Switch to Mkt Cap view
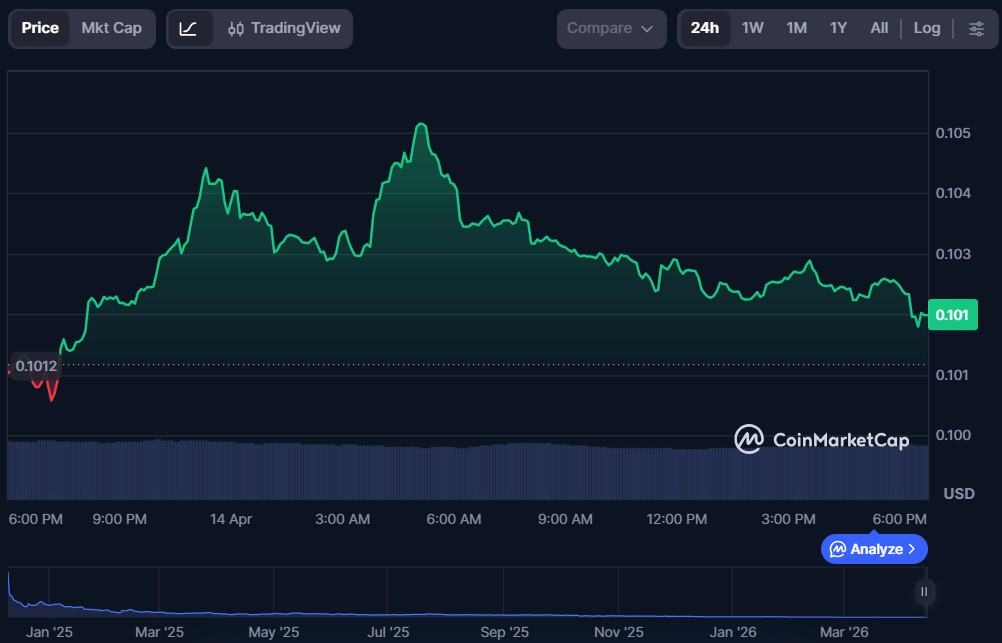Image resolution: width=1002 pixels, height=643 pixels. tap(111, 28)
